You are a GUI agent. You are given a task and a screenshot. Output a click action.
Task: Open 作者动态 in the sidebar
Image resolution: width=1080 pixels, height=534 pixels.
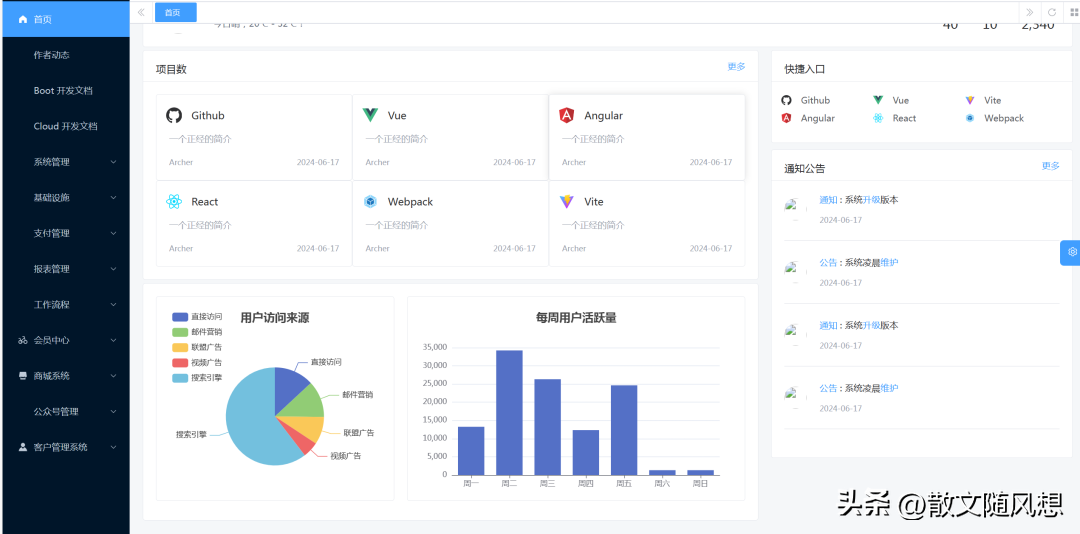coord(52,55)
